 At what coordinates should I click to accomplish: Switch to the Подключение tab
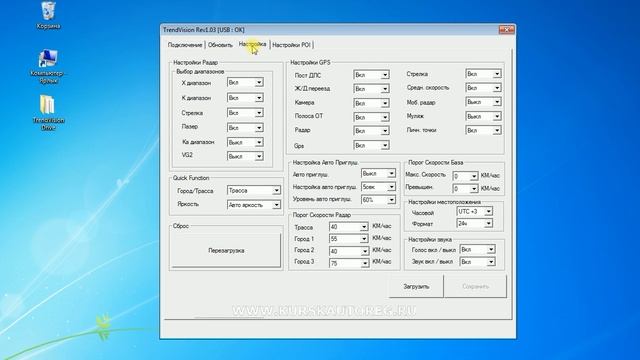[185, 45]
